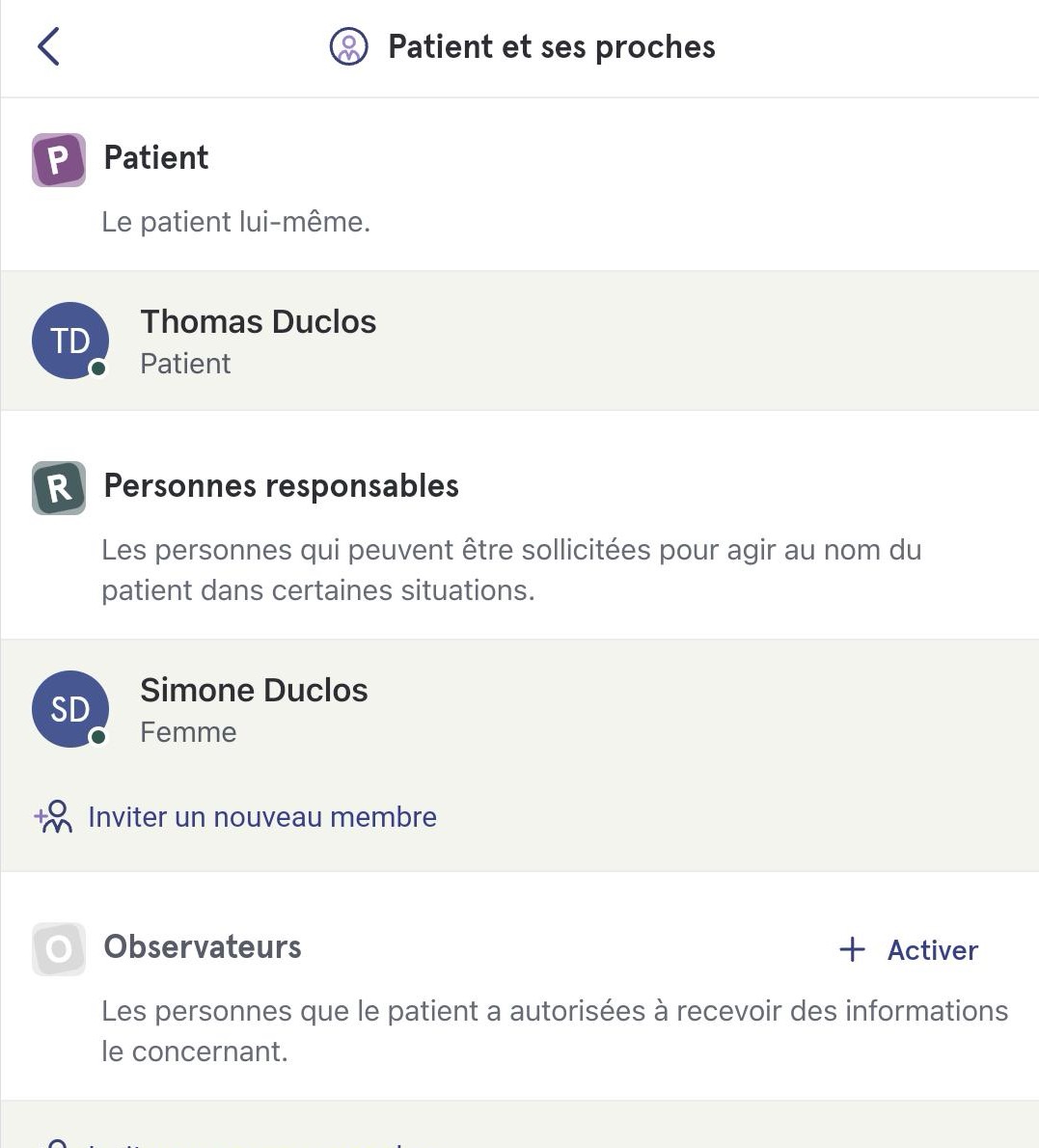Invite a new member to Personnes responsables

coord(235,817)
